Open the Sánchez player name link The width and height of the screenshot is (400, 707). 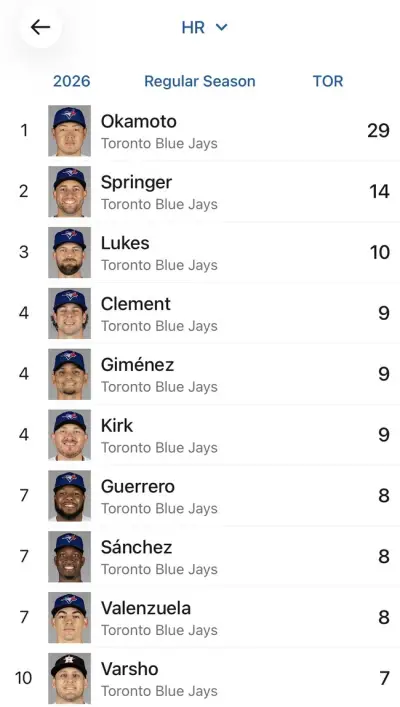pyautogui.click(x=136, y=547)
